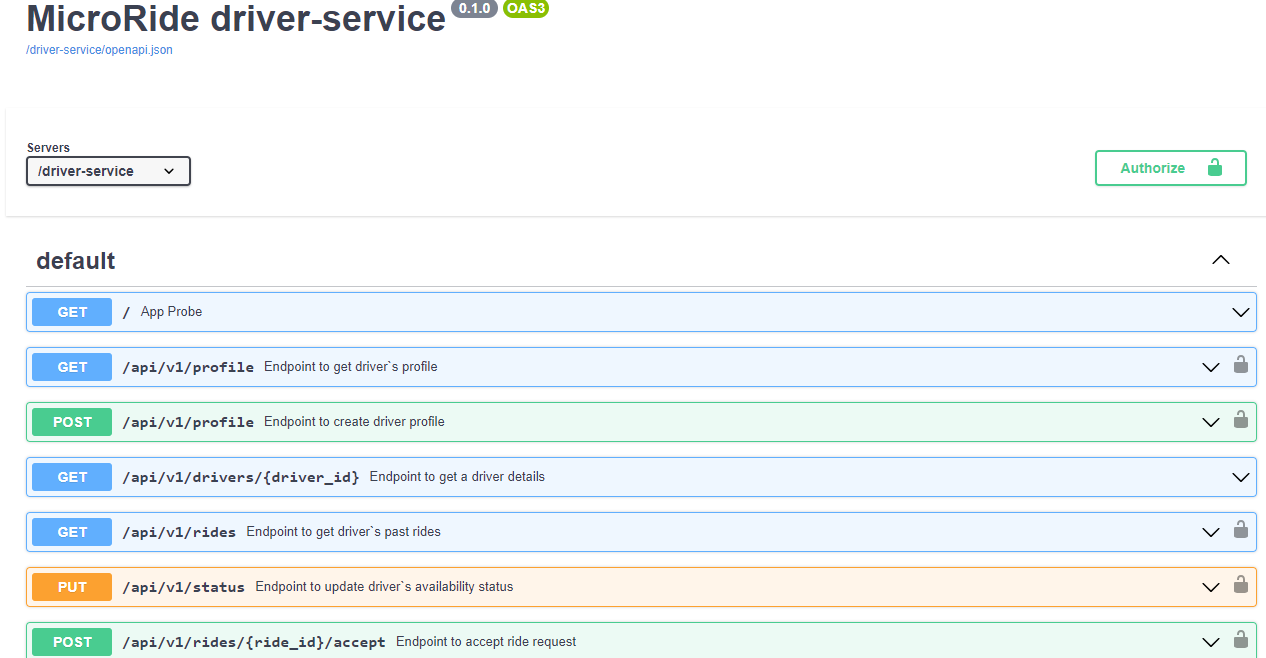Expand GET /api/v1/drivers/{driver_id} using its chevron
This screenshot has height=658, width=1266.
(1241, 477)
